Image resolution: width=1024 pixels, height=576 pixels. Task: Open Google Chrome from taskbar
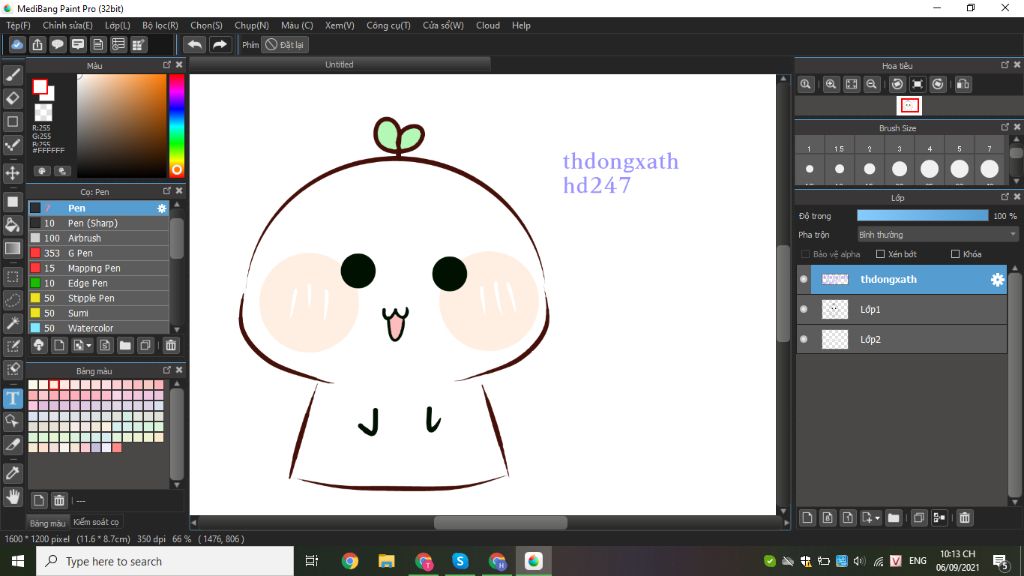tap(350, 562)
